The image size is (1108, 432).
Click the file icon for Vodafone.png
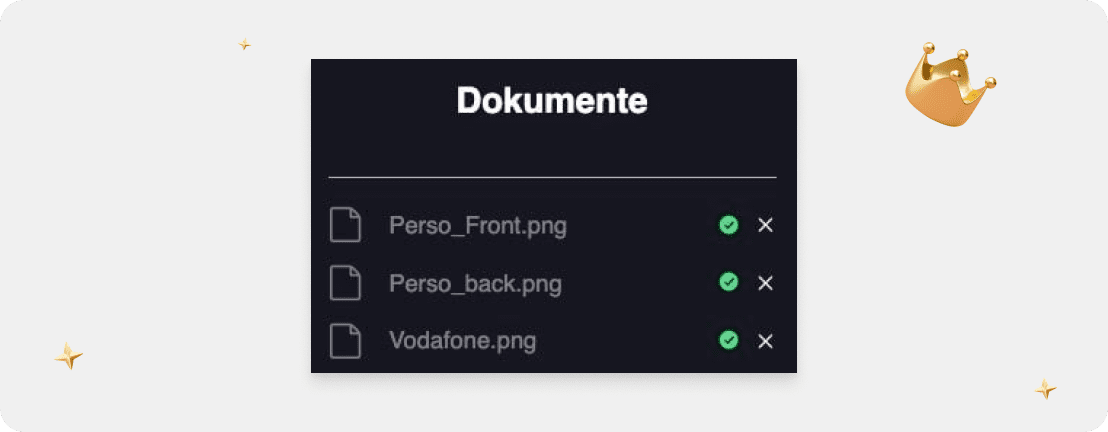coord(345,341)
